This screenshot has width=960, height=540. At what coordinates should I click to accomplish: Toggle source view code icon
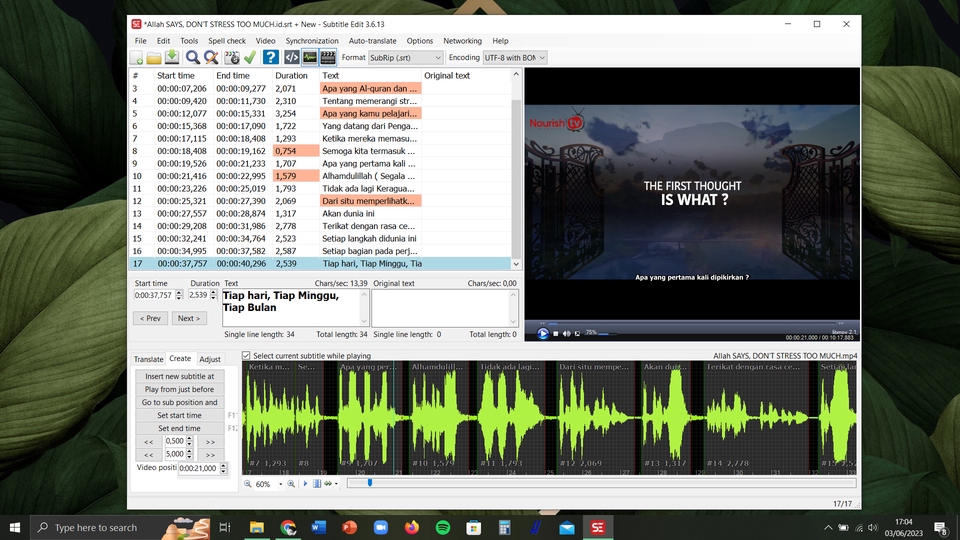point(291,58)
